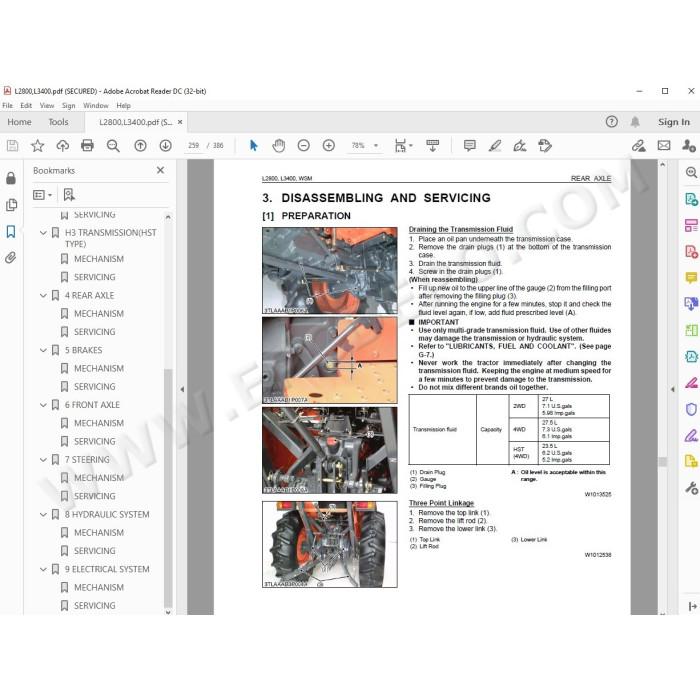Toggle the Bookmarks panel icon
The width and height of the screenshot is (700, 700).
click(11, 231)
